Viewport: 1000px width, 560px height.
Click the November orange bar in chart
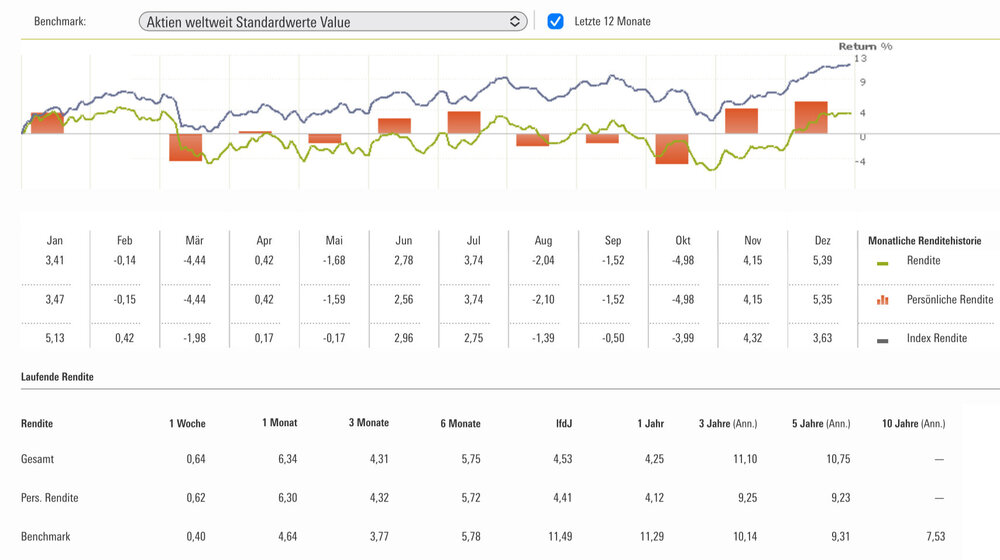point(741,120)
